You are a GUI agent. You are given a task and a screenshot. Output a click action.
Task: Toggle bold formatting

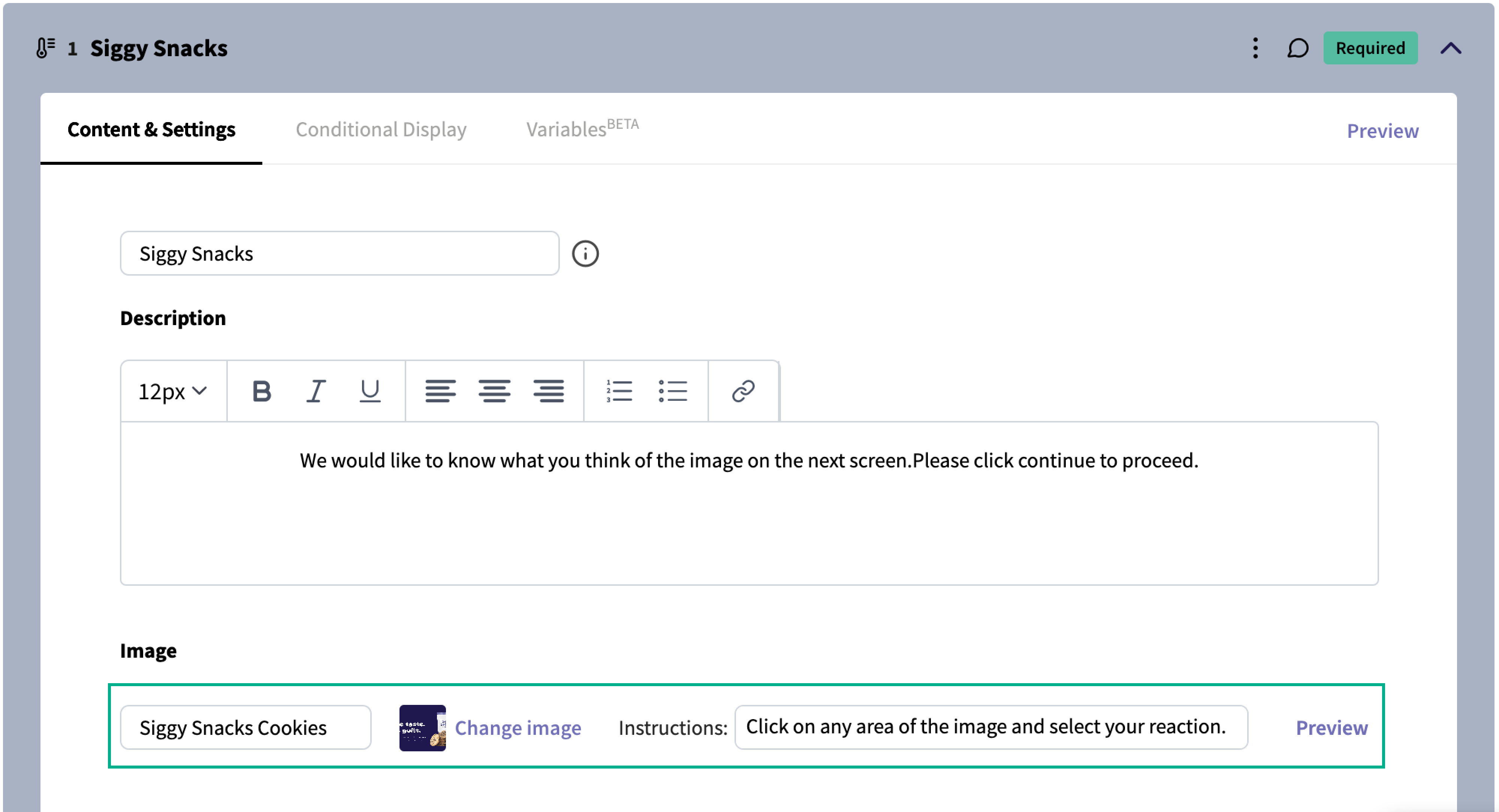coord(261,391)
